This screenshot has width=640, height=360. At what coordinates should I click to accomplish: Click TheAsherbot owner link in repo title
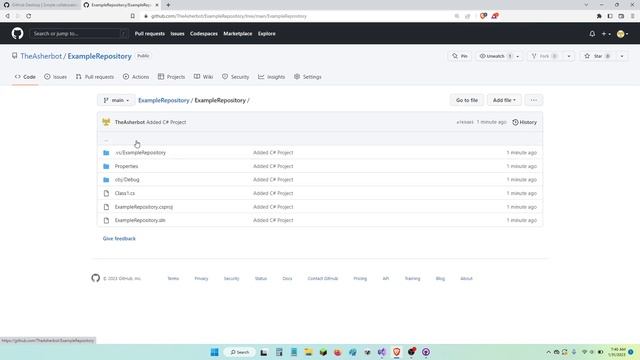pyautogui.click(x=41, y=56)
